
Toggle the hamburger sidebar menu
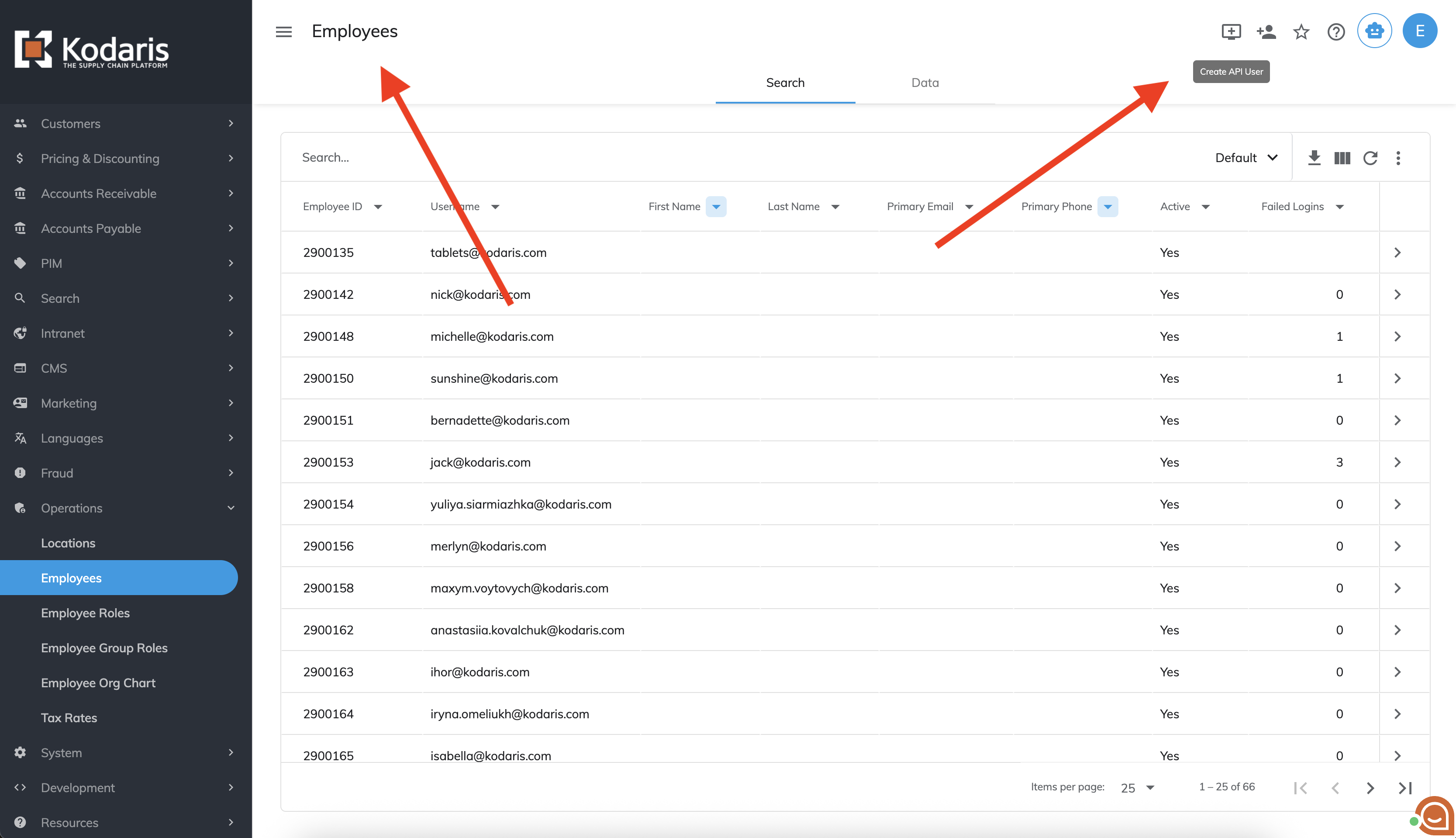click(x=283, y=31)
